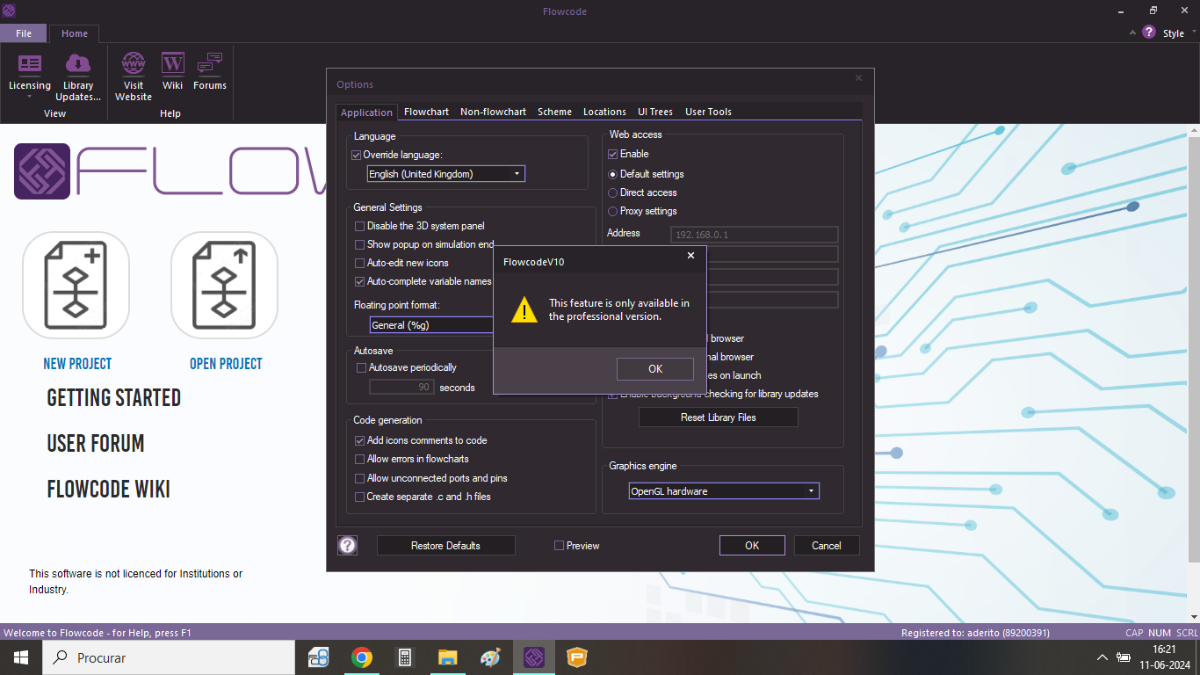
Task: Open the Licensing ribbon button
Action: 29,75
